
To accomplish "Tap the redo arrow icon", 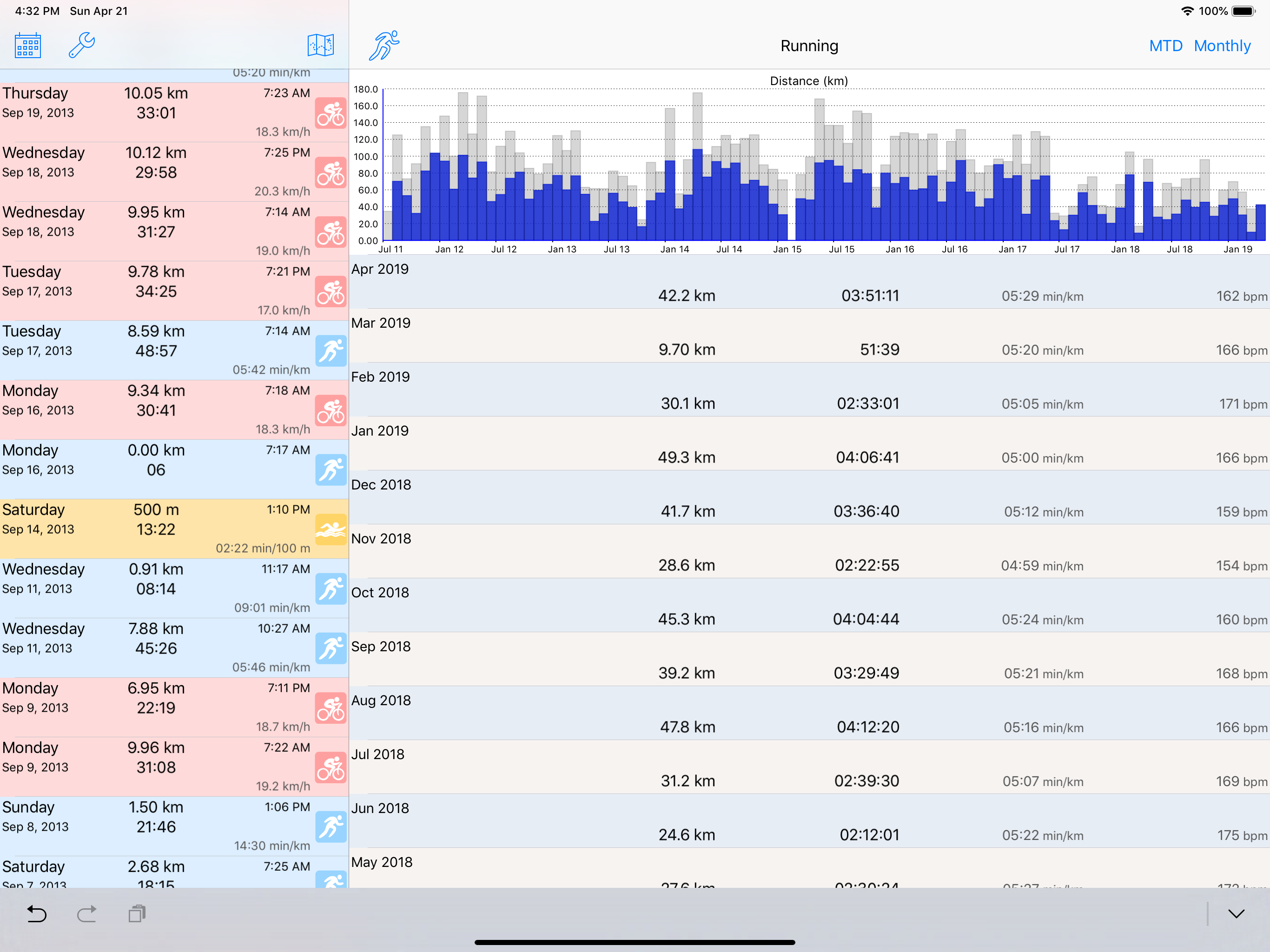I will 86,913.
